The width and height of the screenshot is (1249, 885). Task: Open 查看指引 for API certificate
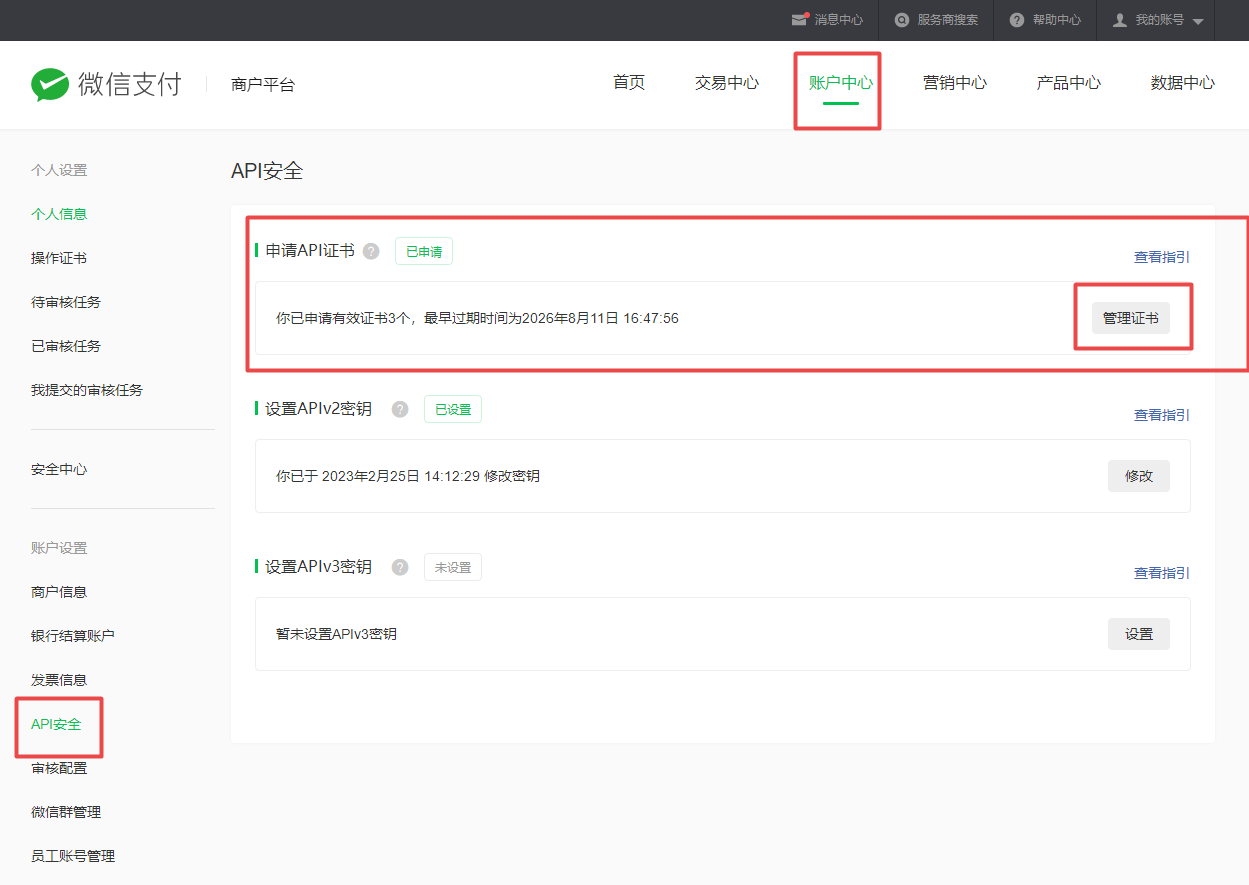1162,257
